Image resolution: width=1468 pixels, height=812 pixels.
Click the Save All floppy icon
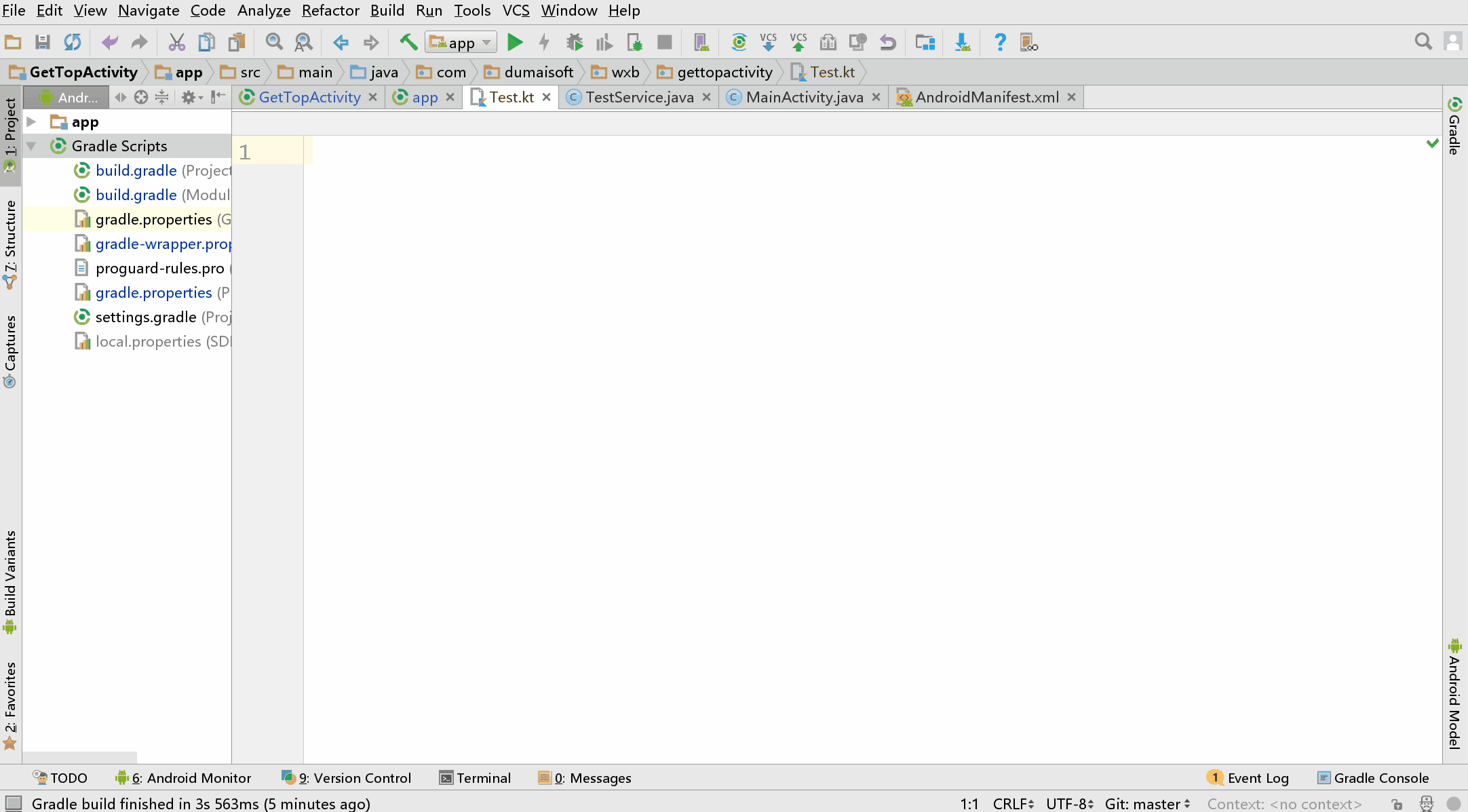coord(43,43)
